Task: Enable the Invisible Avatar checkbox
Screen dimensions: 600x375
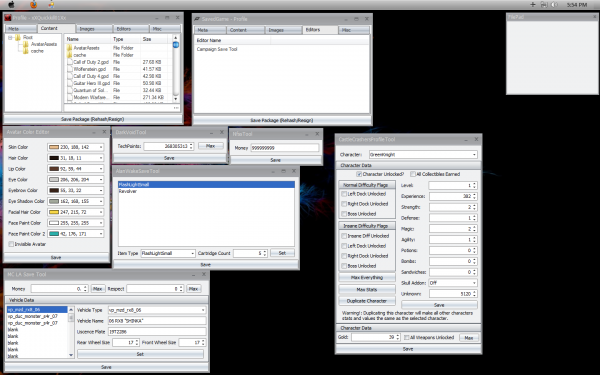Action: coord(11,244)
